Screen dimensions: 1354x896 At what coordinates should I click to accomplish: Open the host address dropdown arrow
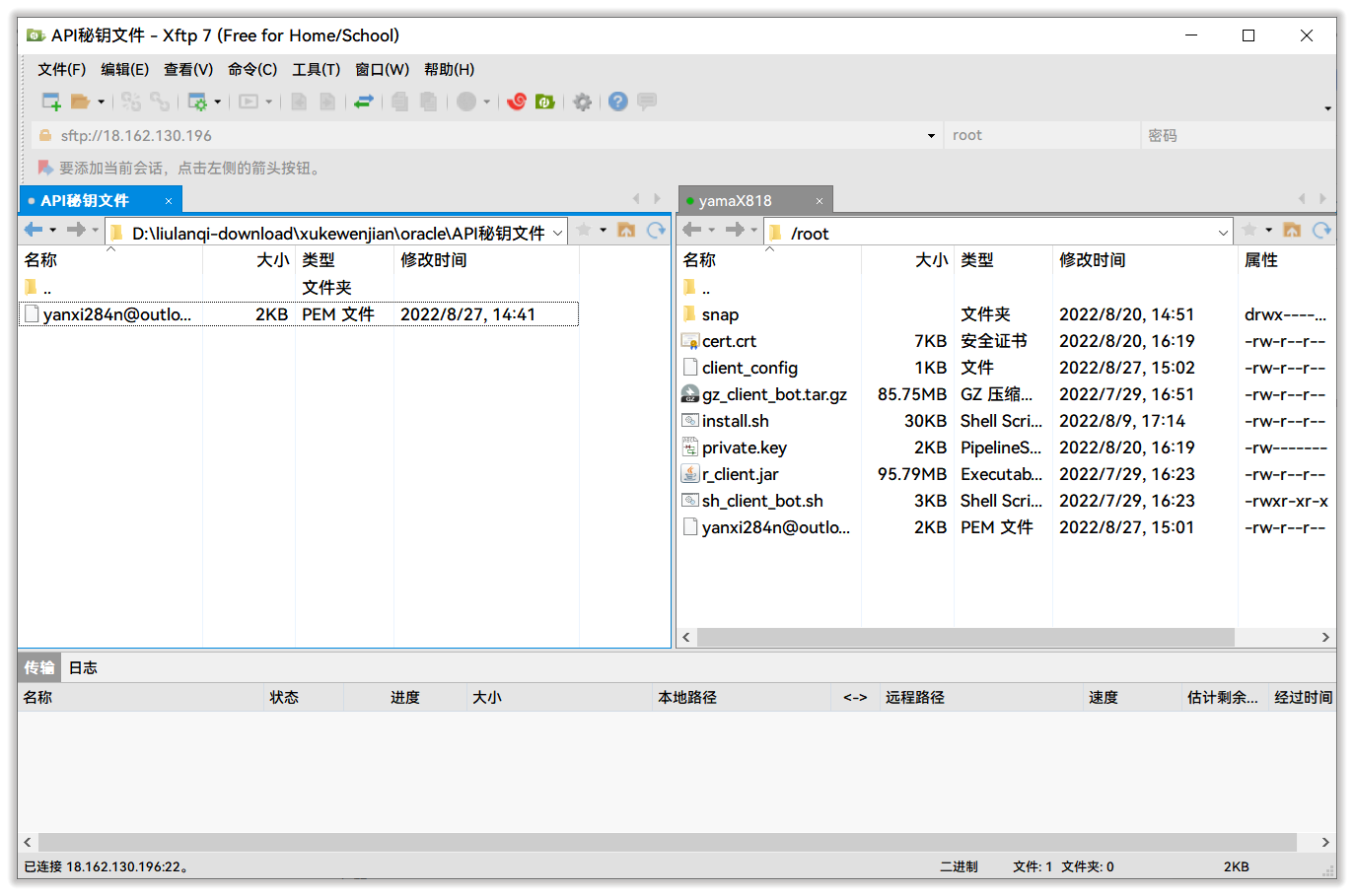point(931,136)
